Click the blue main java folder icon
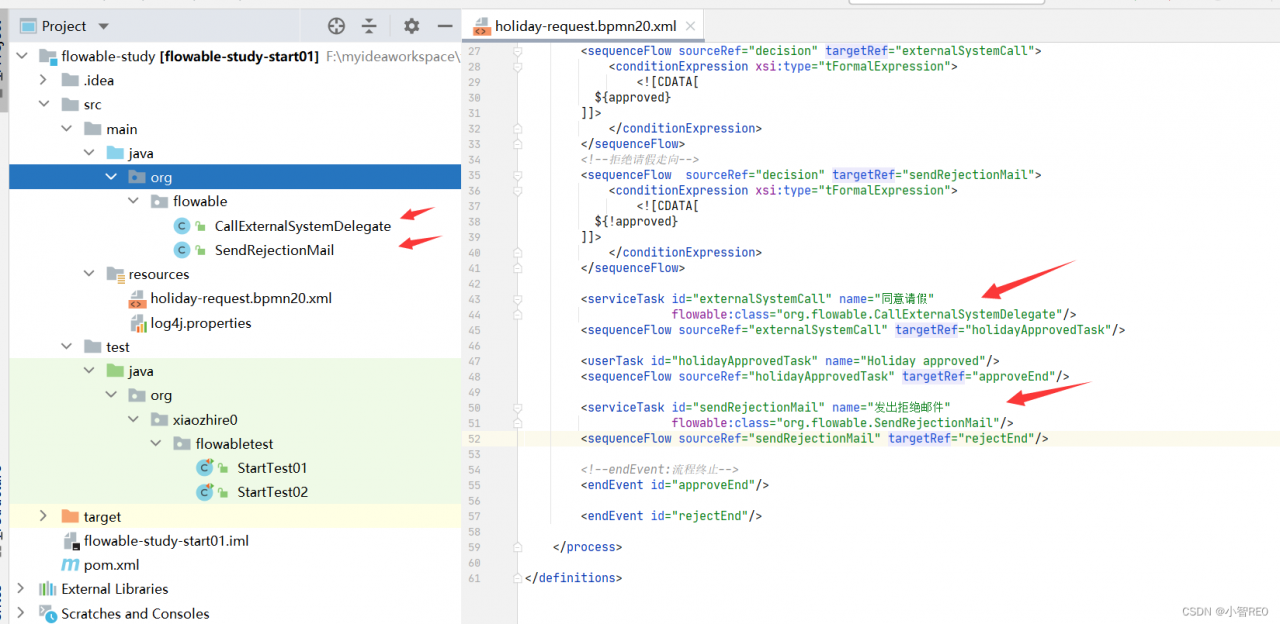Screen dimensions: 1280x624 coord(115,153)
